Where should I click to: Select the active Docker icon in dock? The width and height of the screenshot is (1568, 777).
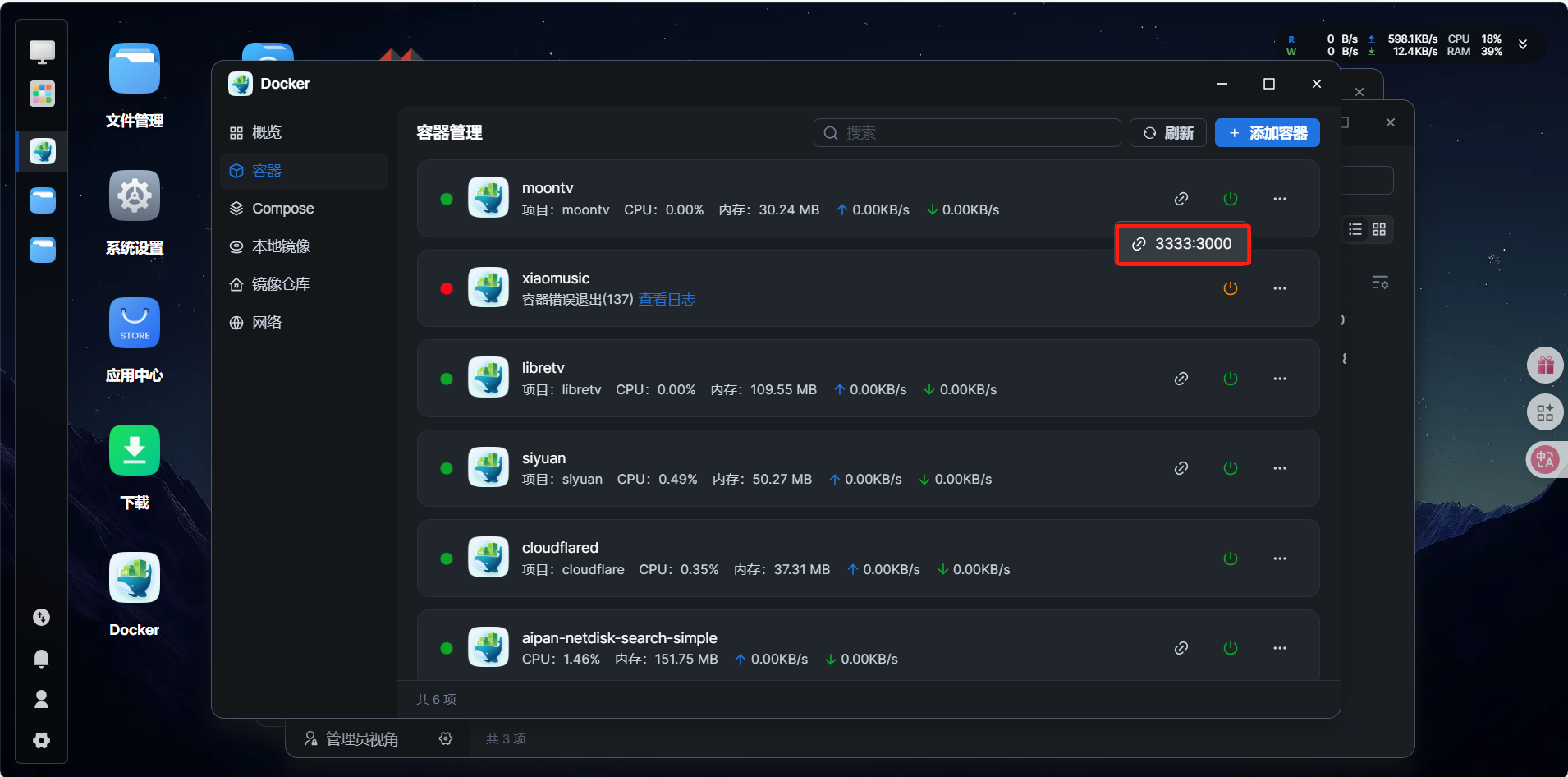click(42, 151)
